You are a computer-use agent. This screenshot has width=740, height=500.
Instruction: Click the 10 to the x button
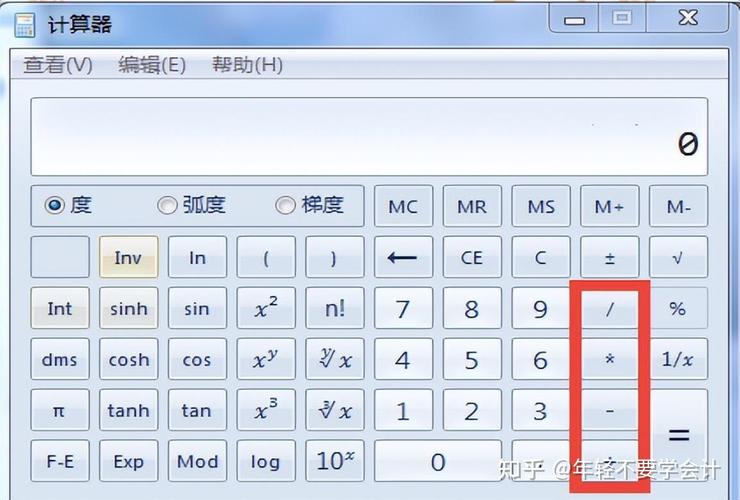click(x=335, y=461)
